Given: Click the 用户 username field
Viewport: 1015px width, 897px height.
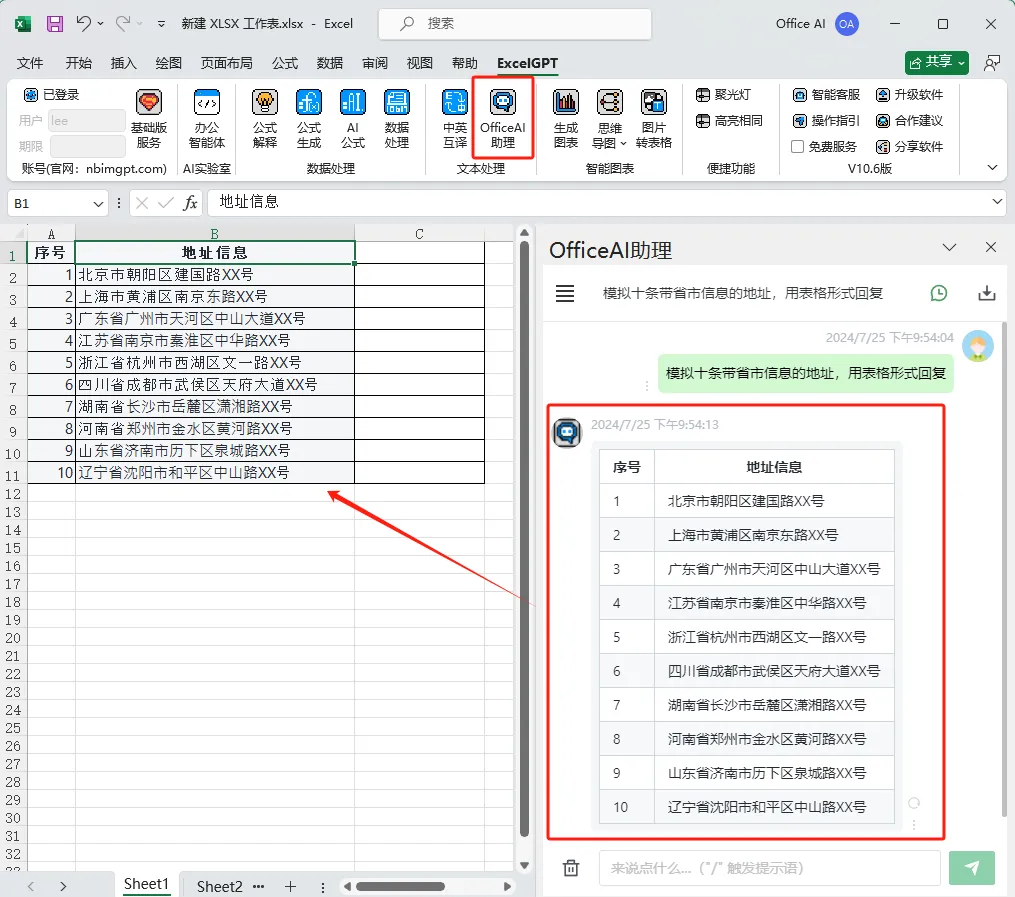Looking at the screenshot, I should click(87, 121).
